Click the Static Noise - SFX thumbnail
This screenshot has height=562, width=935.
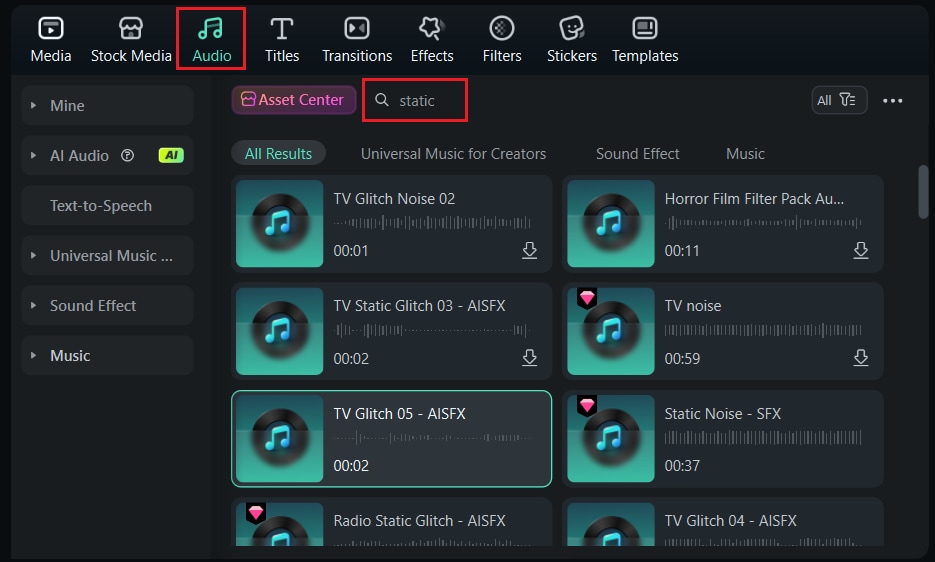[611, 439]
